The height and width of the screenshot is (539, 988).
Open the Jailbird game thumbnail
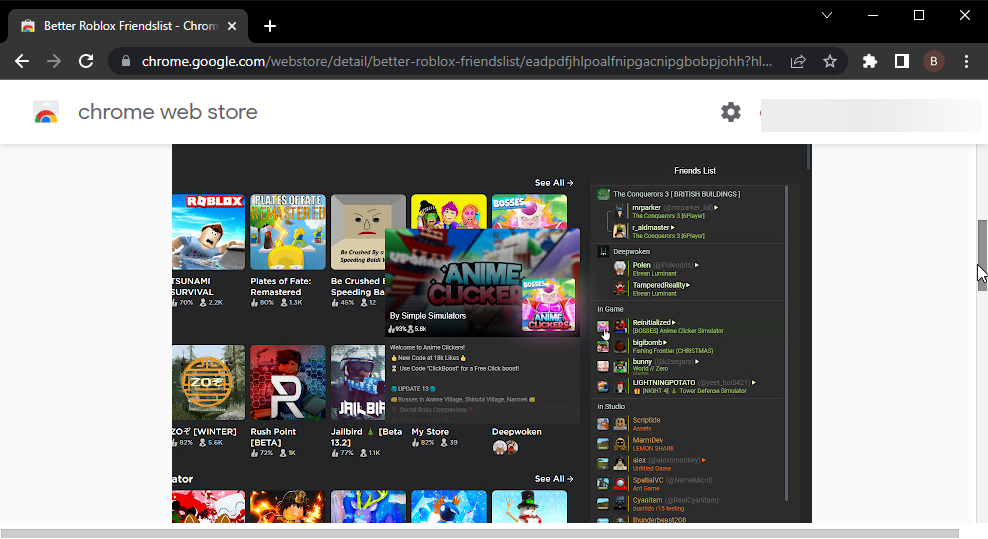pos(358,382)
